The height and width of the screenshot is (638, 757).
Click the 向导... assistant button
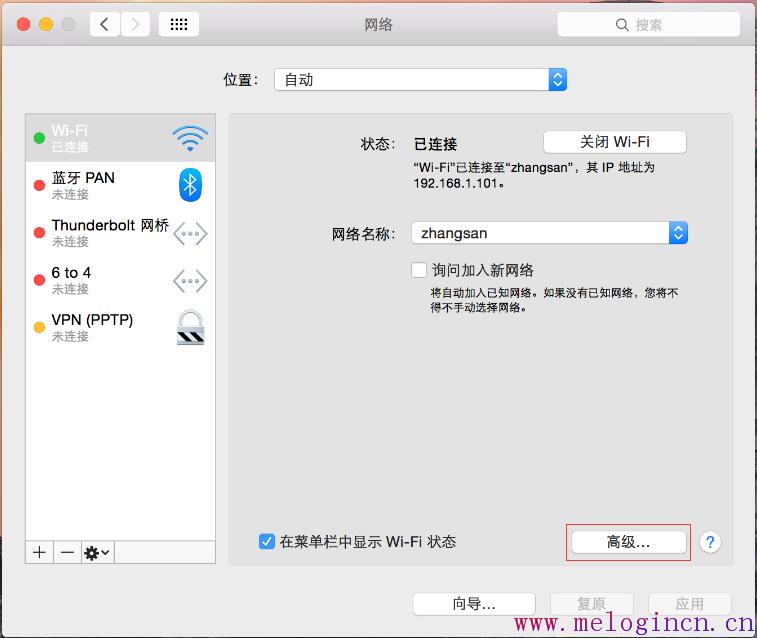click(x=474, y=604)
